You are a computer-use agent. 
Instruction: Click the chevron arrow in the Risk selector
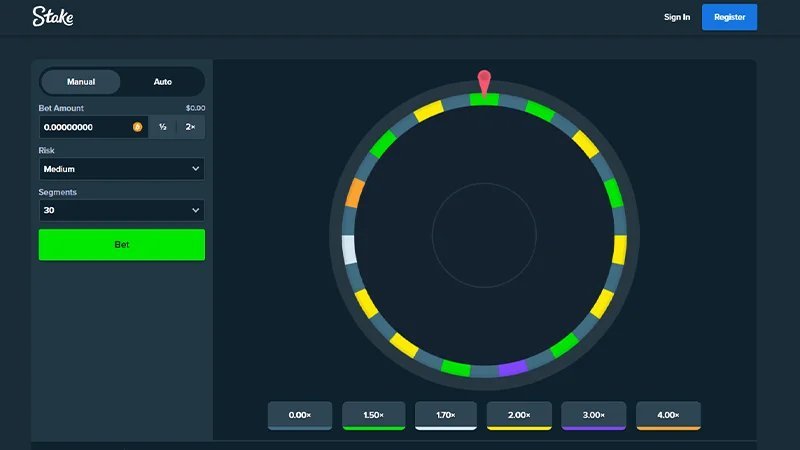pos(195,169)
